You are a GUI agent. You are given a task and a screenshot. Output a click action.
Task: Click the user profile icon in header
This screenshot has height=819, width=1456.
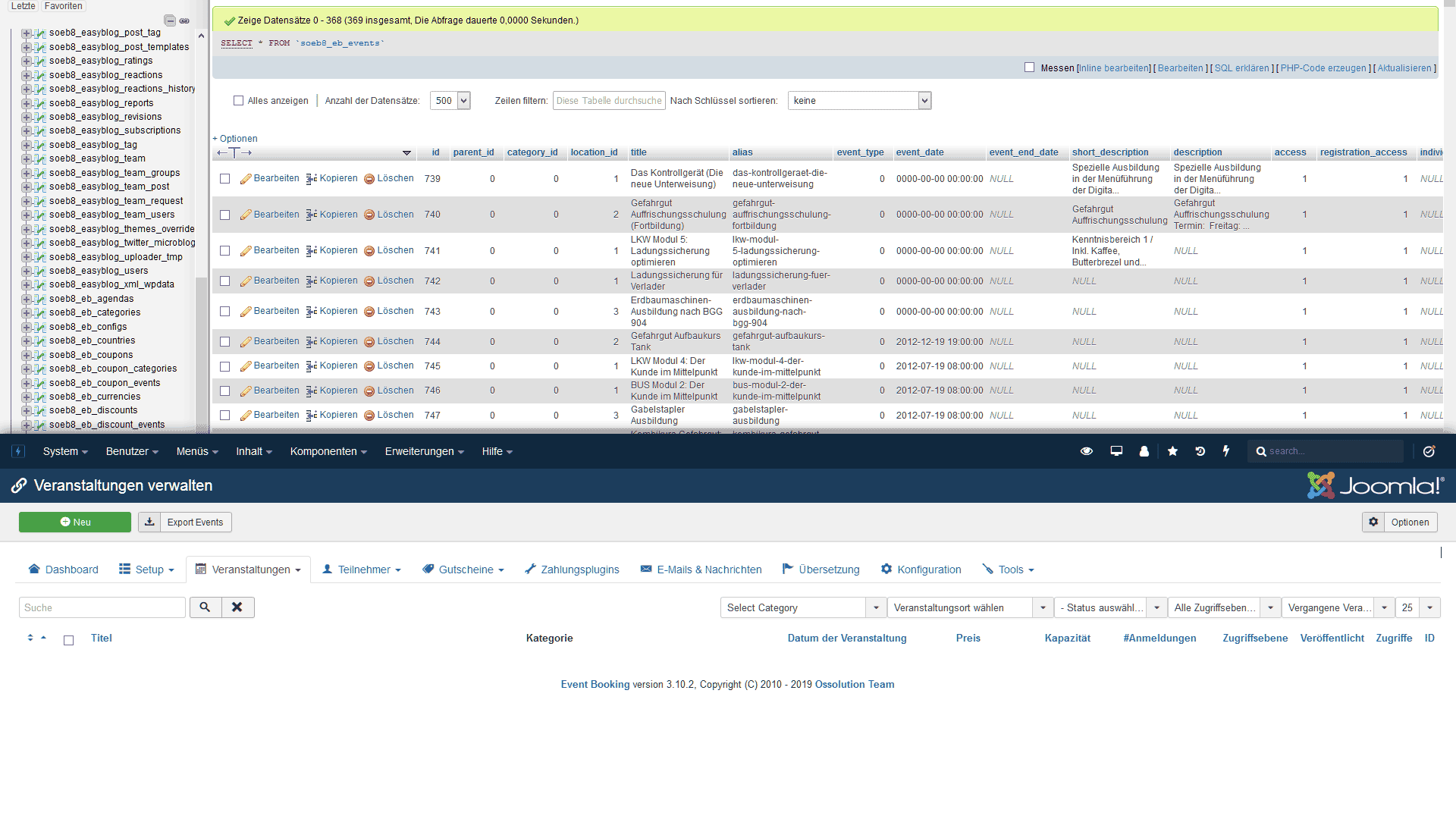coord(1144,451)
